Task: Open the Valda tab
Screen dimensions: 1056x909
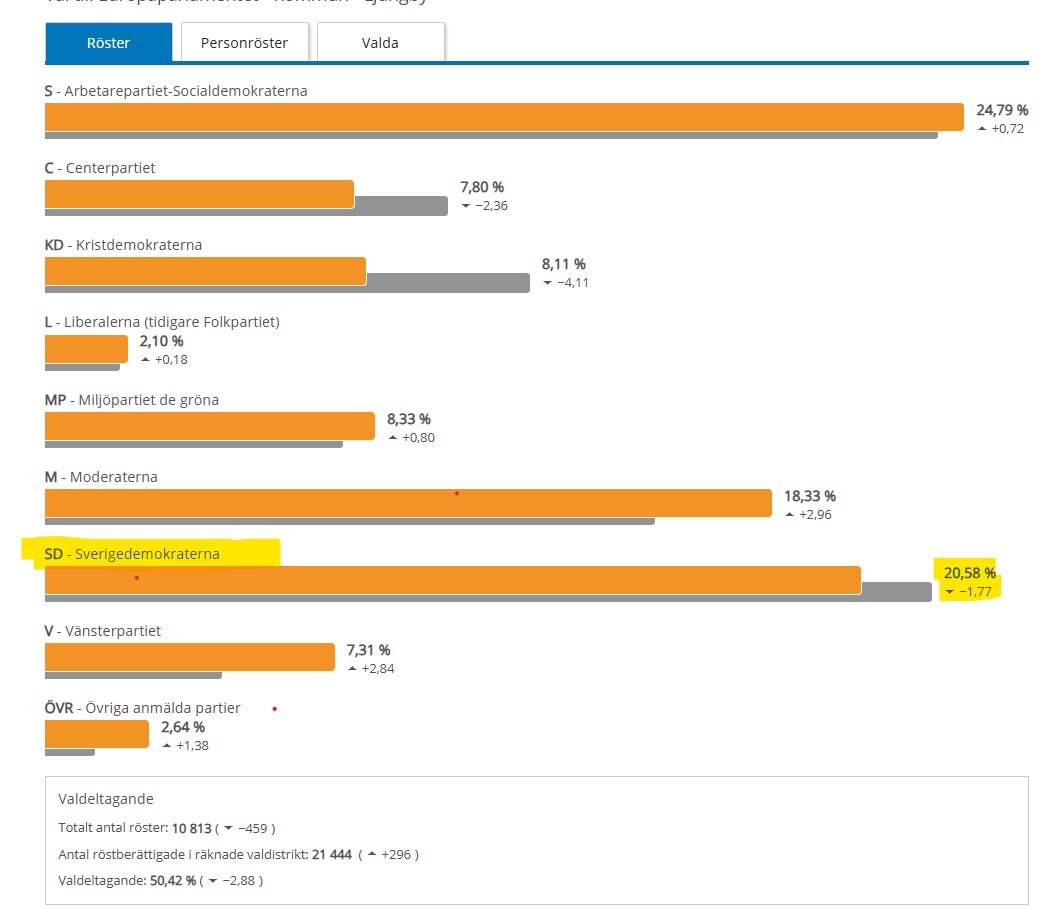Action: [381, 42]
